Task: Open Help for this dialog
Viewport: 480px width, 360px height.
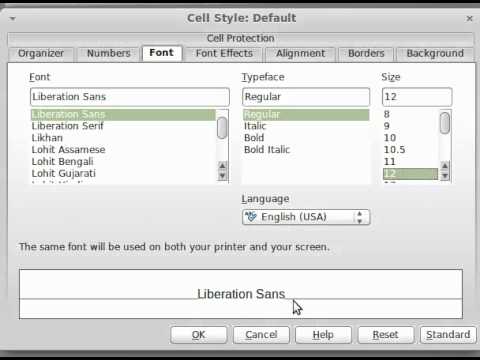Action: click(323, 335)
